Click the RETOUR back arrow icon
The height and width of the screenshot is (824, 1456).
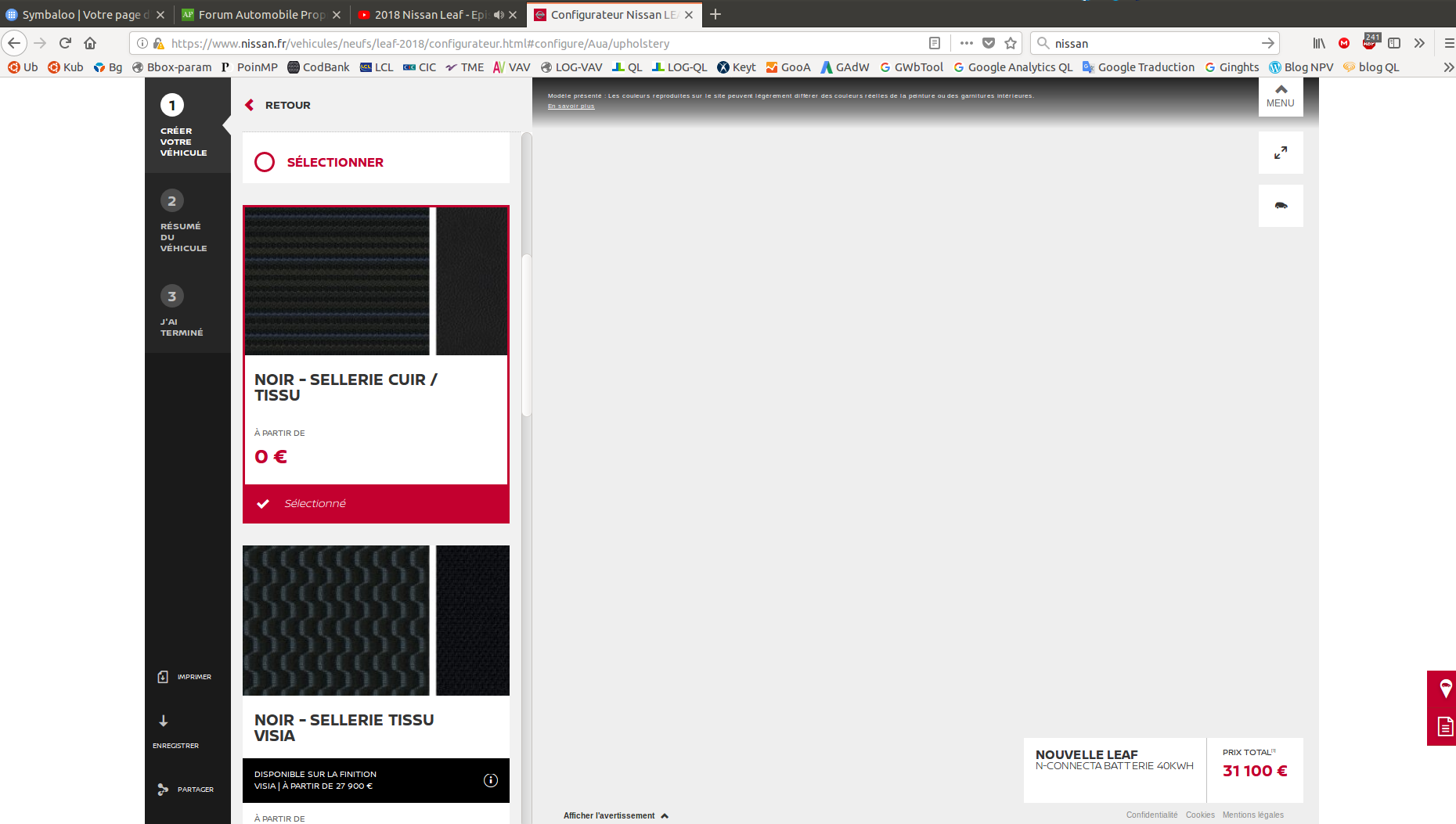coord(250,105)
